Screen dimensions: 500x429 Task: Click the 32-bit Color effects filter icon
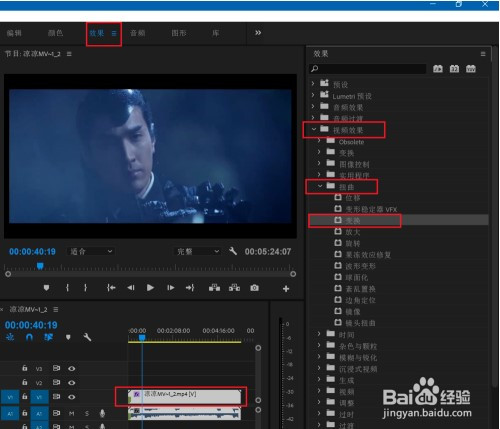point(454,69)
